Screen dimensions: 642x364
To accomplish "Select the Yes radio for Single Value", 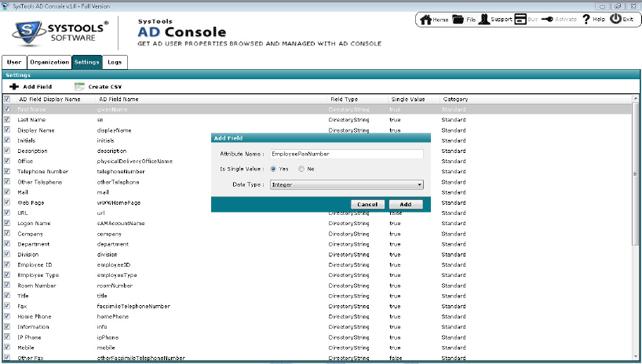I will click(x=273, y=169).
